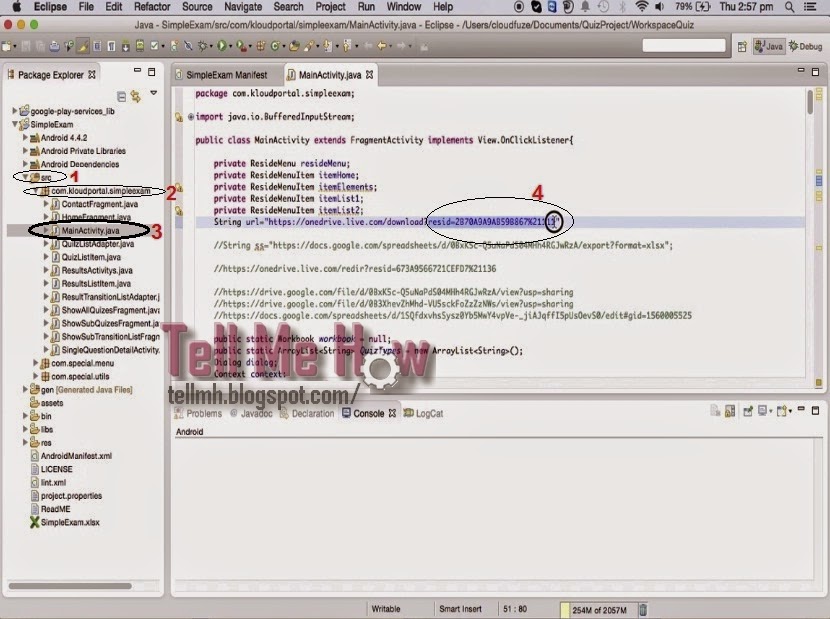The width and height of the screenshot is (830, 619).
Task: Run garbage collector trash icon
Action: [643, 609]
